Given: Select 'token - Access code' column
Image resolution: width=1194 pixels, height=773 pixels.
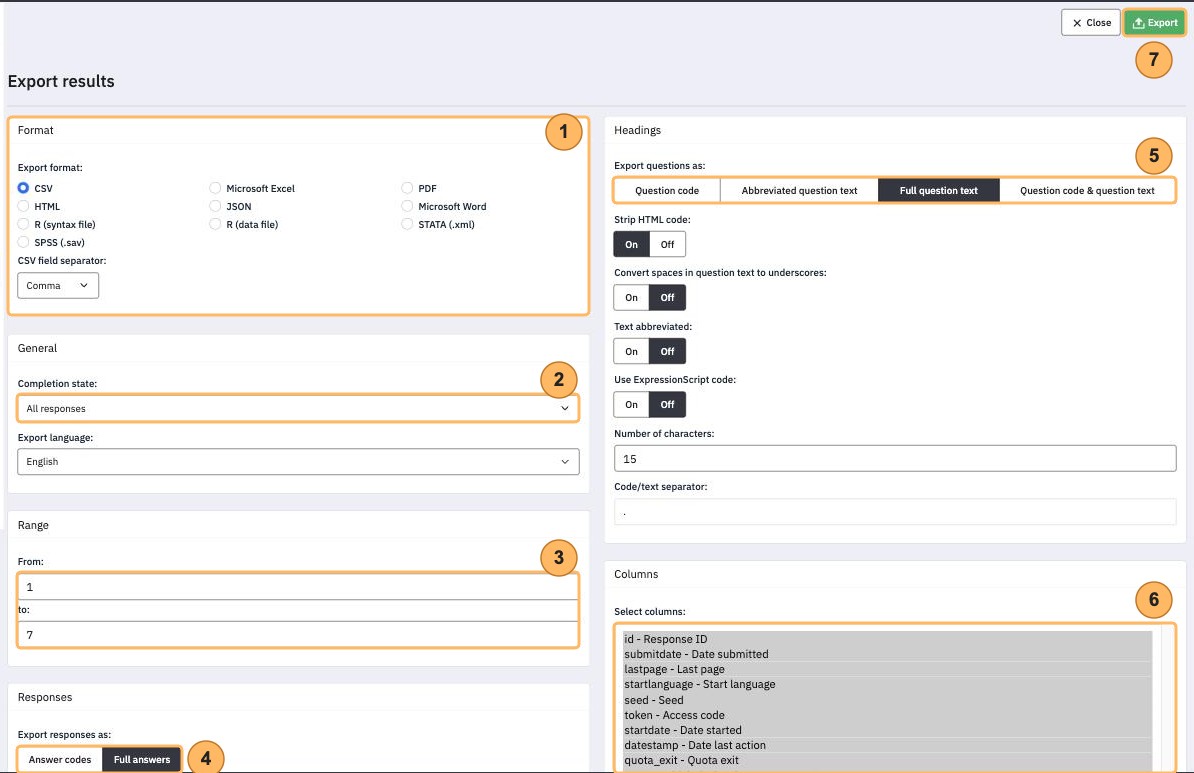Looking at the screenshot, I should tap(887, 715).
